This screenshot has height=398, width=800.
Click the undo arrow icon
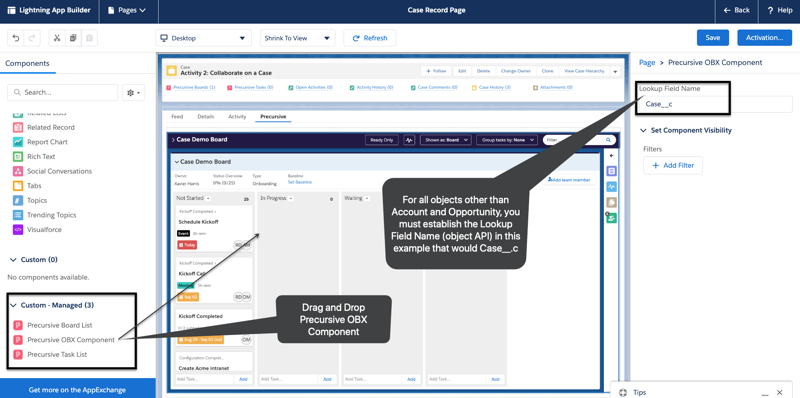coord(16,38)
